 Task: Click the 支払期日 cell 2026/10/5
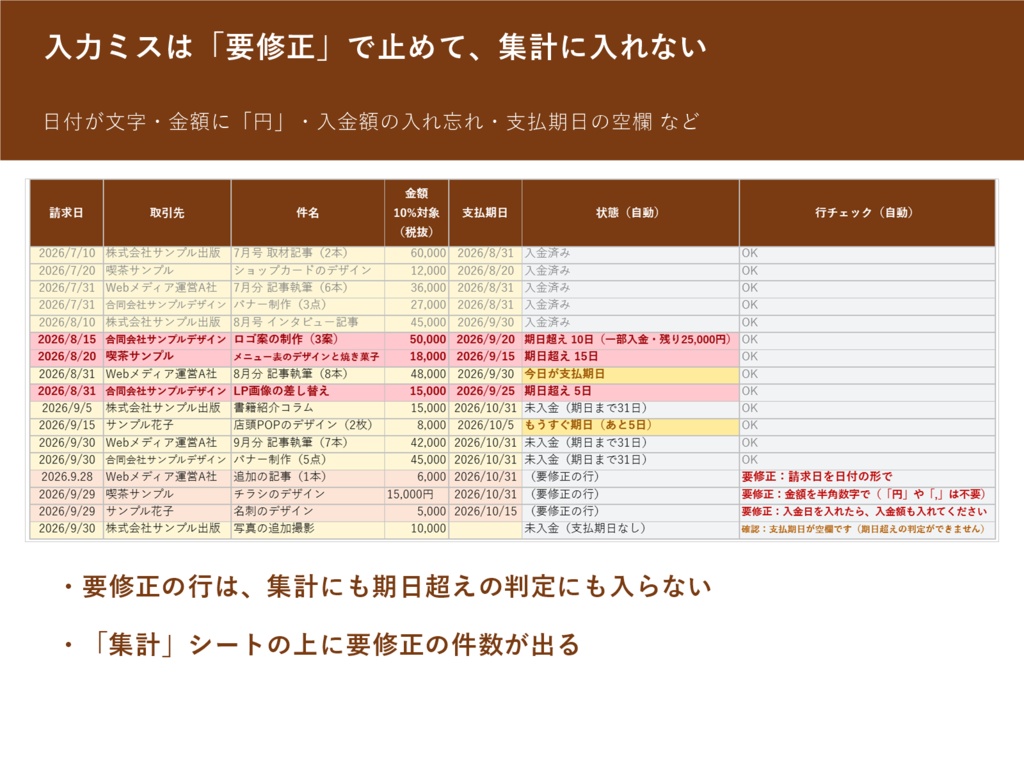coord(485,425)
